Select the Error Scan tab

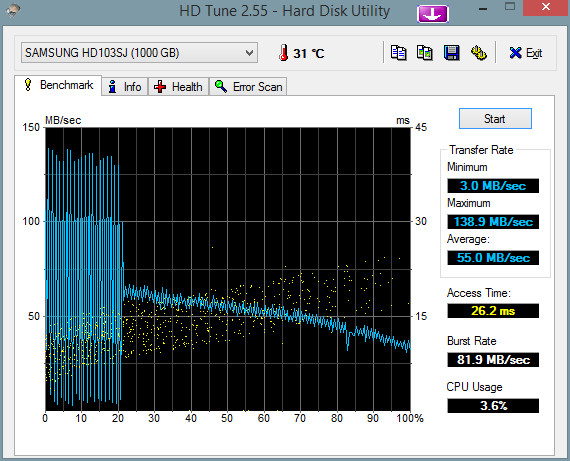pos(248,87)
